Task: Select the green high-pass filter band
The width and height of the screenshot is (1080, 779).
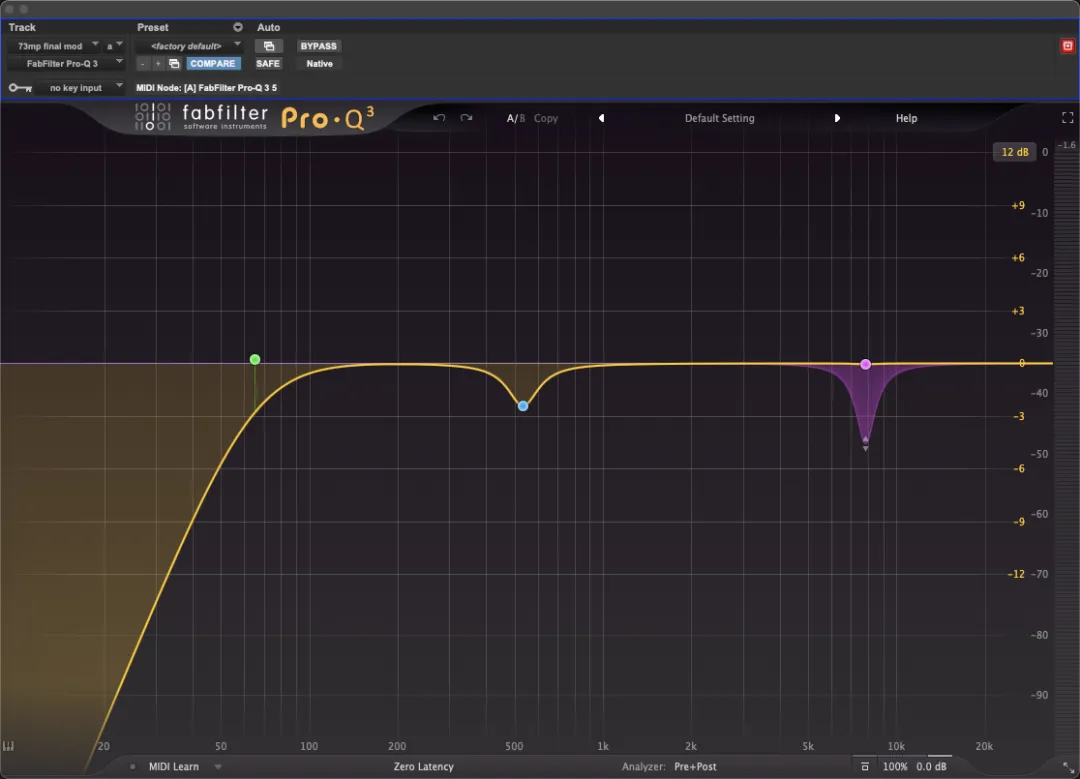Action: click(x=255, y=360)
